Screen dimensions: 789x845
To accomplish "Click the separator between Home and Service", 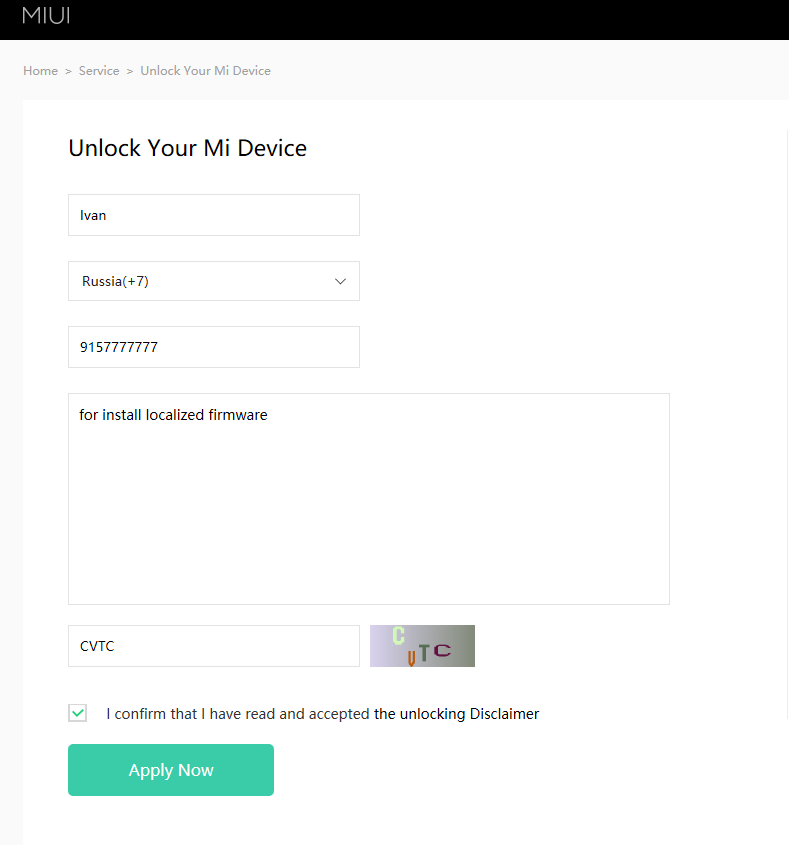I will [68, 71].
